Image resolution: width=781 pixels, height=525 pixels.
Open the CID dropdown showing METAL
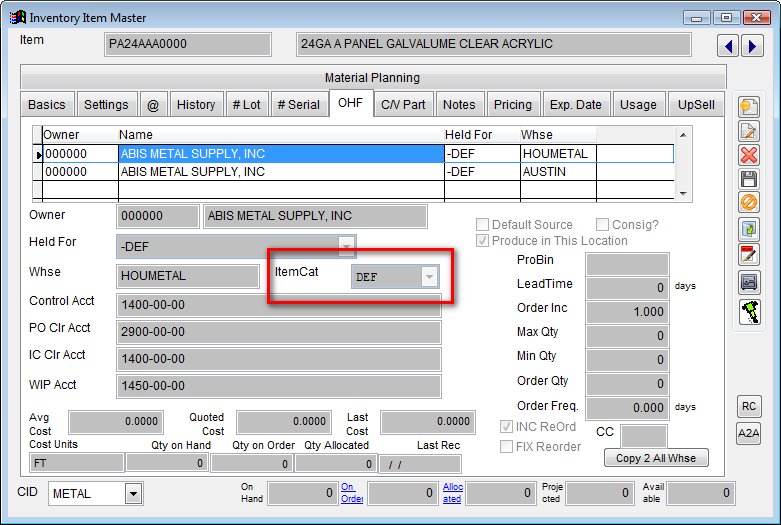[133, 493]
